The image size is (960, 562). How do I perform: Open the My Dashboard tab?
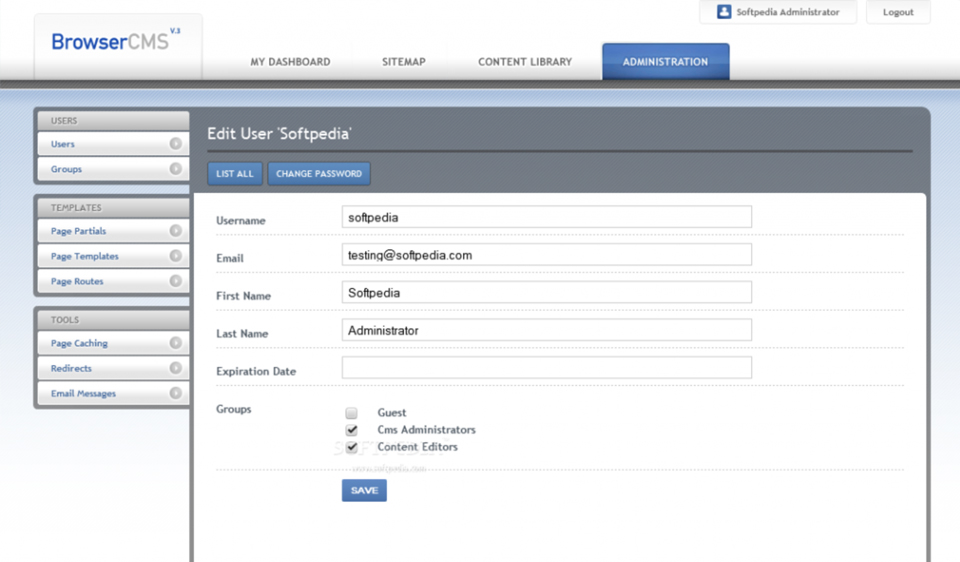290,62
